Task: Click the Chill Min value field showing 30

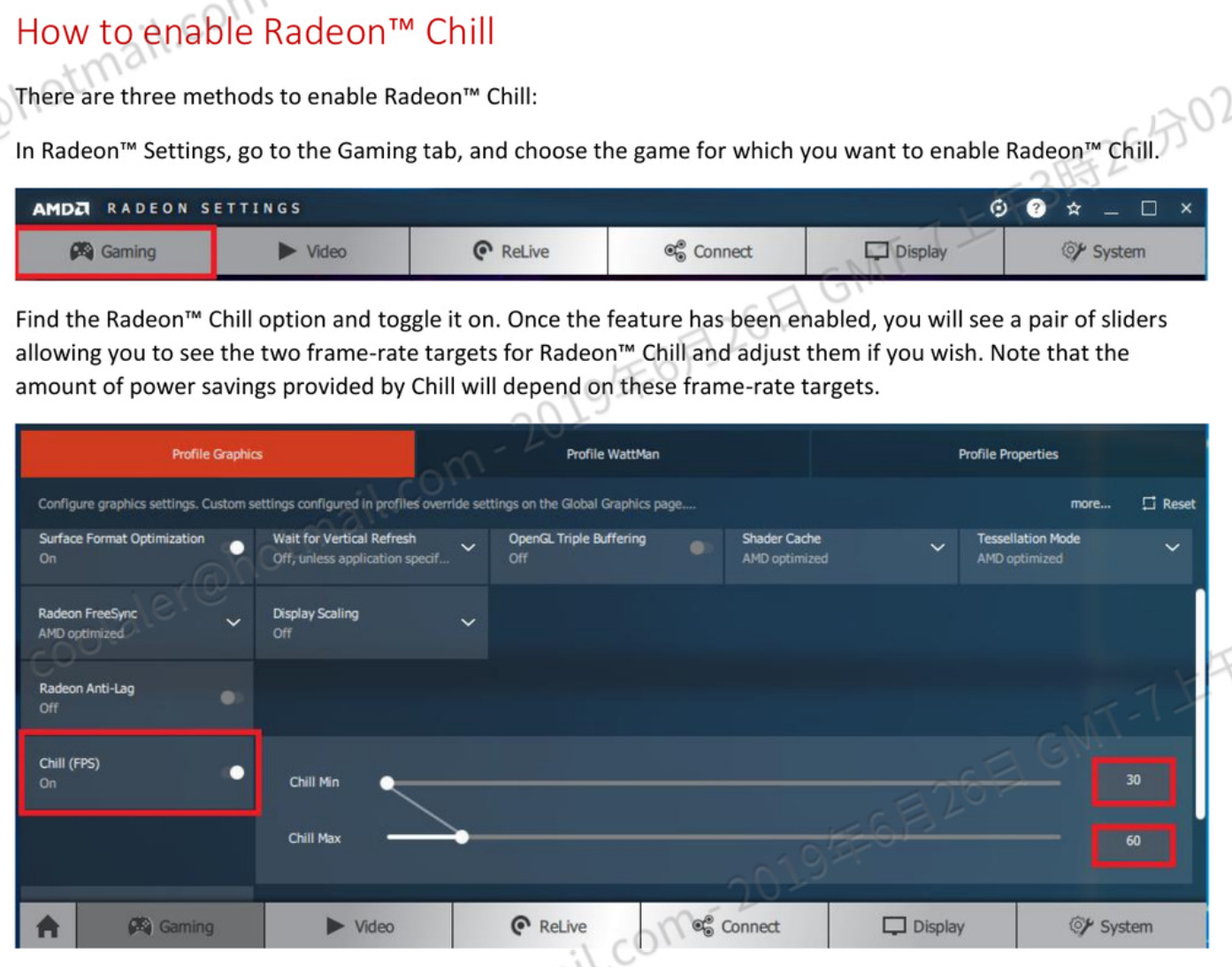Action: (1133, 780)
